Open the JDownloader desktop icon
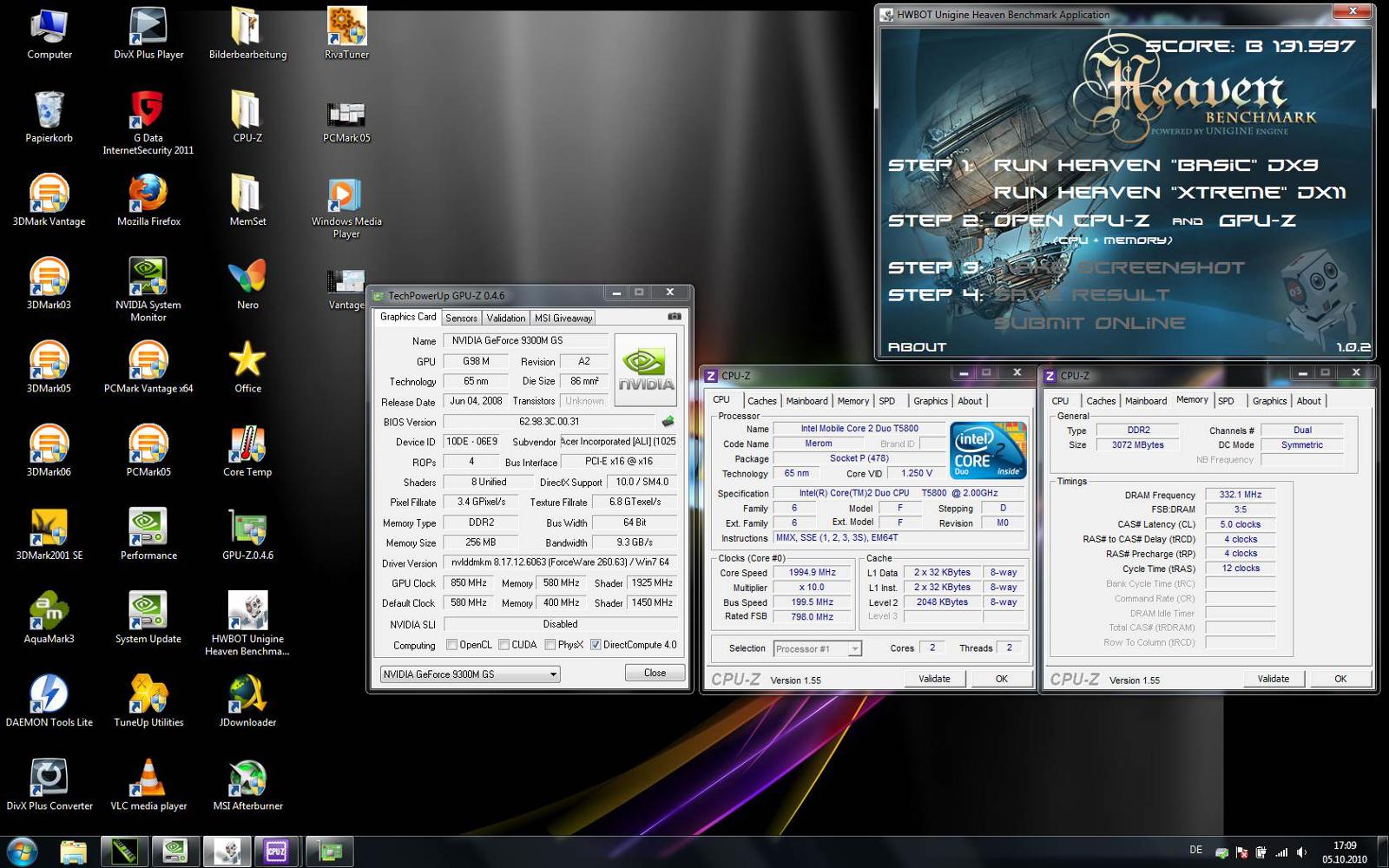The image size is (1389, 868). pyautogui.click(x=247, y=700)
